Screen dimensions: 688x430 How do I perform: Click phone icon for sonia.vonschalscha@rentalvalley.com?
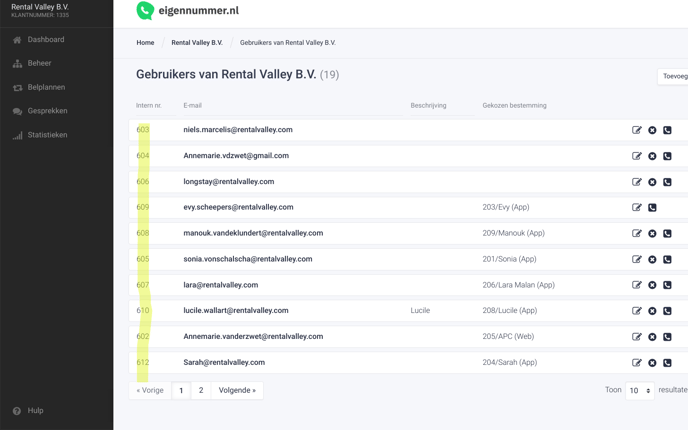667,259
